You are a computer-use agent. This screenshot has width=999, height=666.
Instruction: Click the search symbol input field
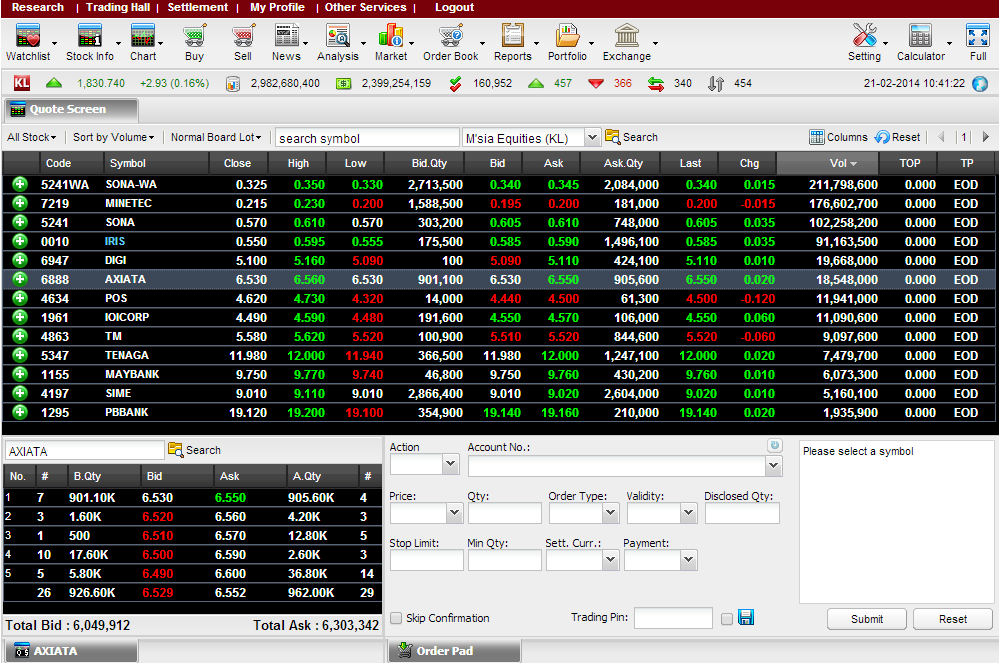[x=367, y=138]
